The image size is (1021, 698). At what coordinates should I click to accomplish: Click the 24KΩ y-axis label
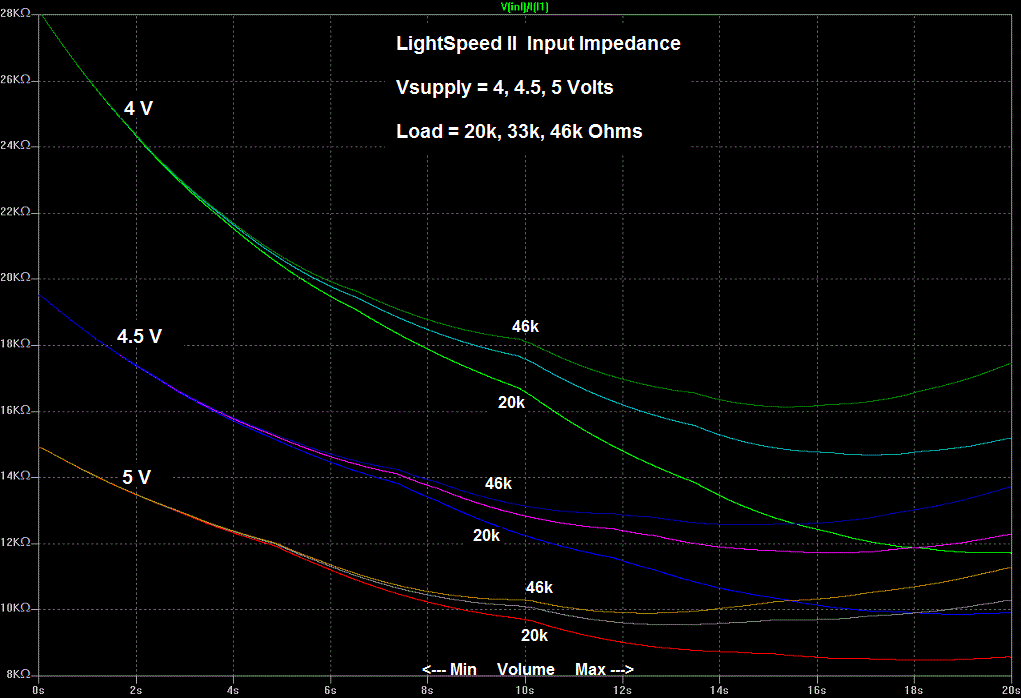pyautogui.click(x=16, y=145)
